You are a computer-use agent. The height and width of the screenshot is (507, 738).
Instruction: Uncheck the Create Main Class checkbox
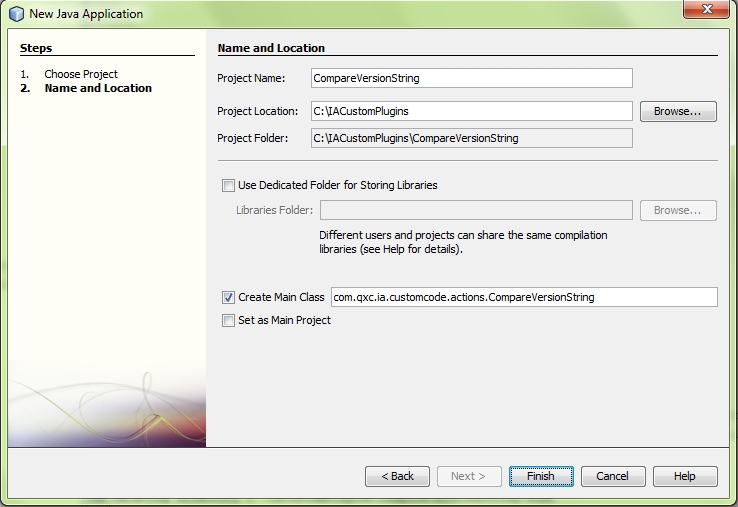(228, 298)
